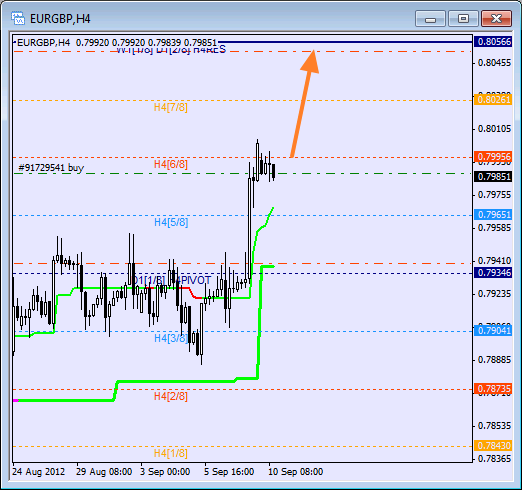The height and width of the screenshot is (490, 522).
Task: Click the H4[3/8] level label
Action: click(171, 338)
